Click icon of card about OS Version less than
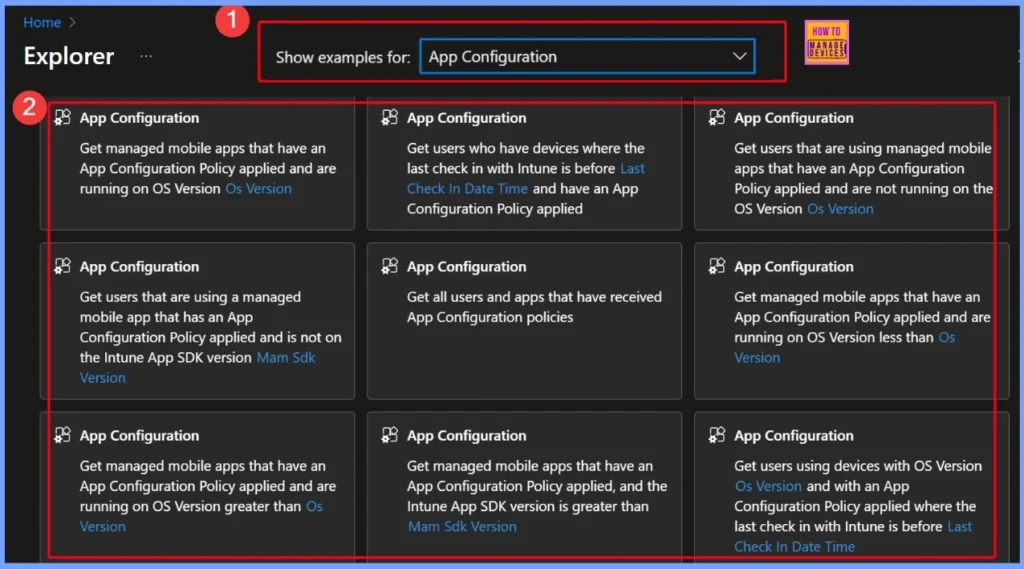1024x569 pixels. 717,267
